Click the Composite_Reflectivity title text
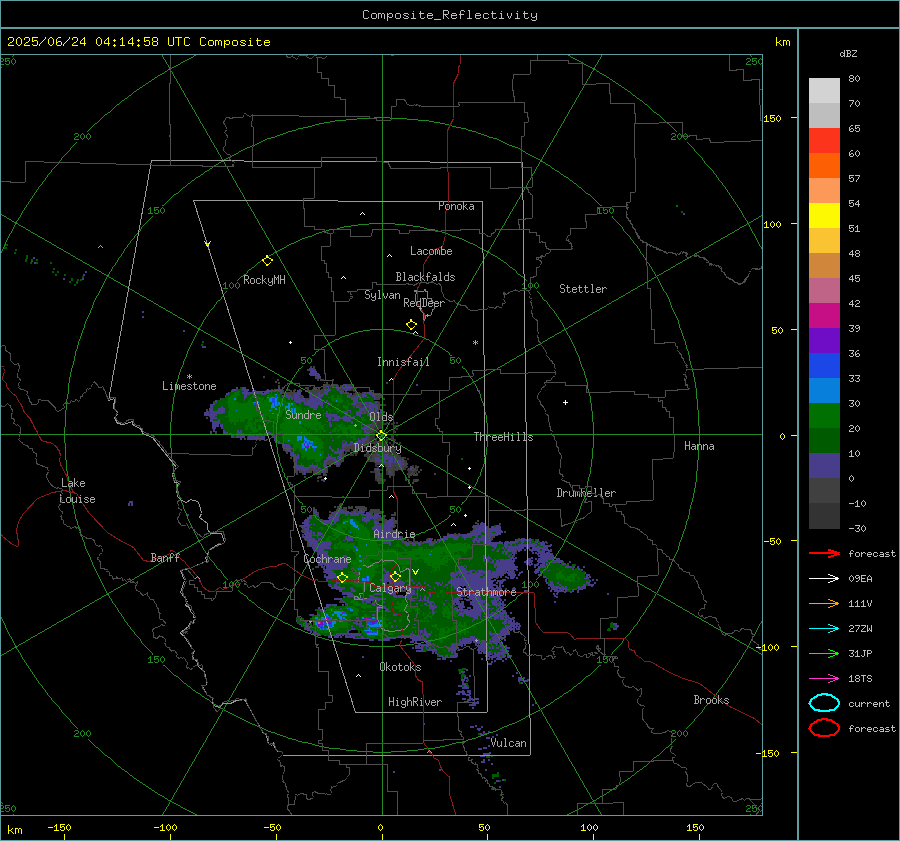 (x=449, y=15)
